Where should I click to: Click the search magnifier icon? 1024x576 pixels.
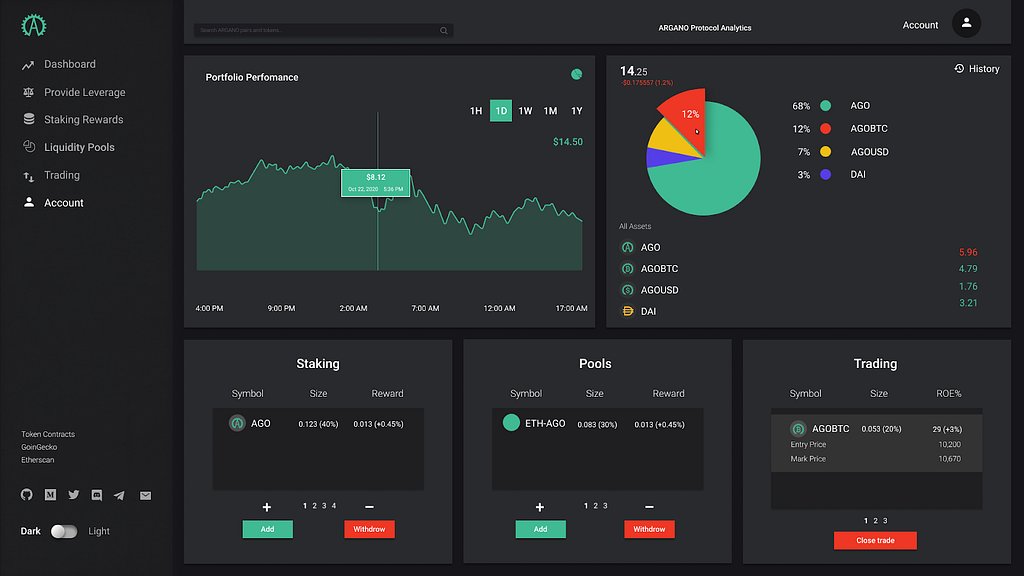tap(443, 30)
